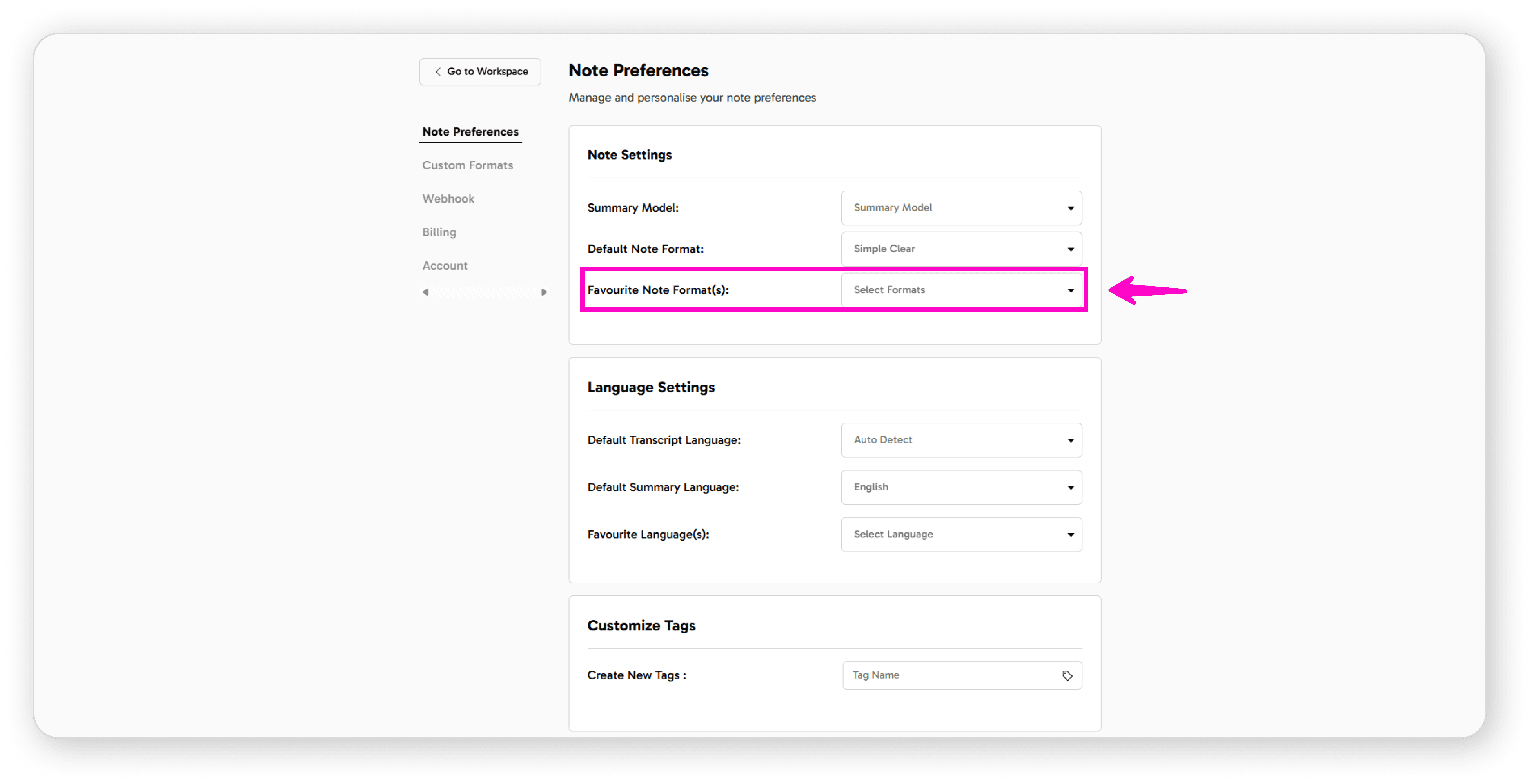Click the Go to Workspace button
Screen dimensions: 1532x784
point(479,71)
